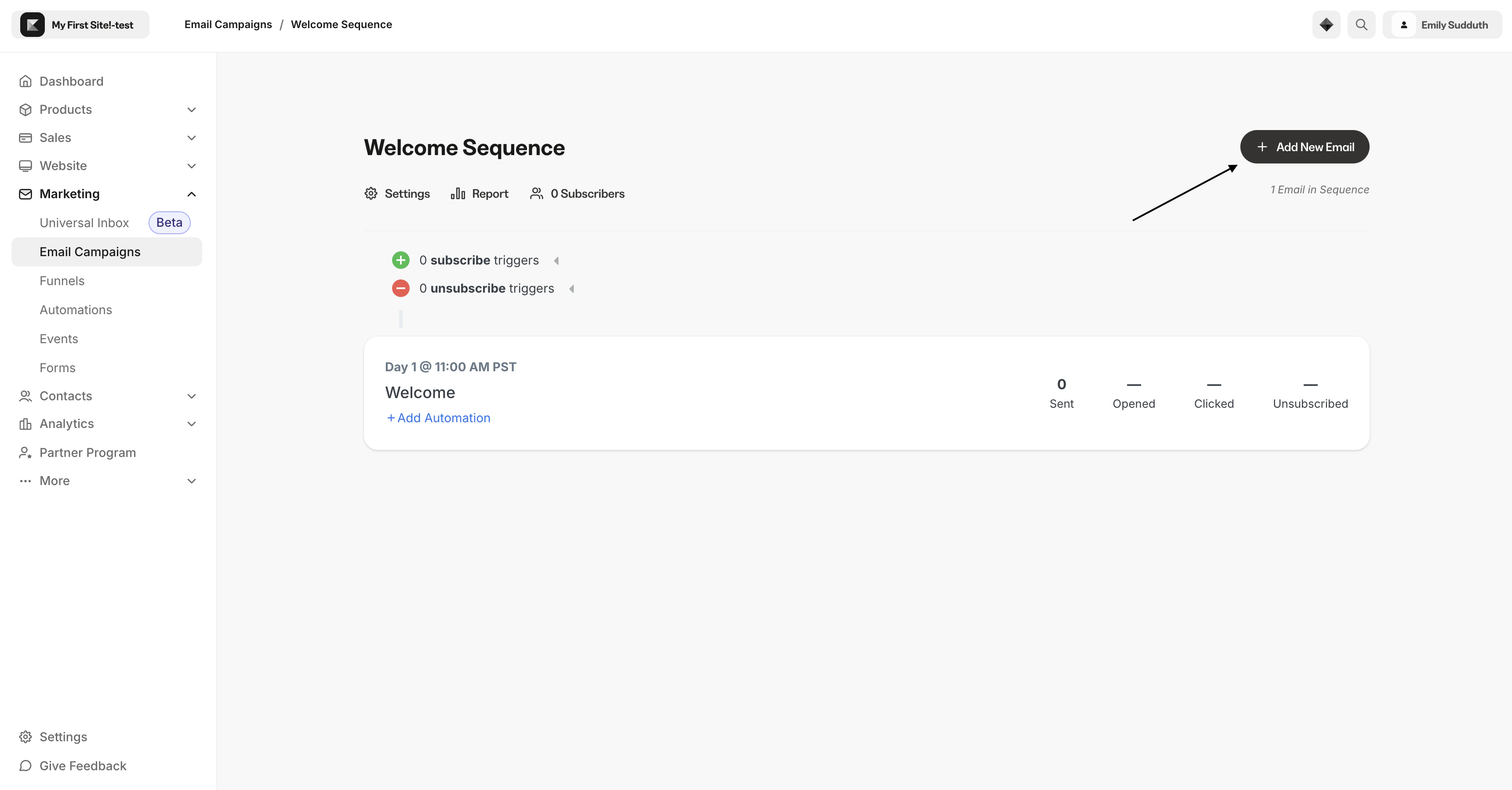Select the Partner Program person-star icon
Image resolution: width=1512 pixels, height=790 pixels.
[x=25, y=453]
